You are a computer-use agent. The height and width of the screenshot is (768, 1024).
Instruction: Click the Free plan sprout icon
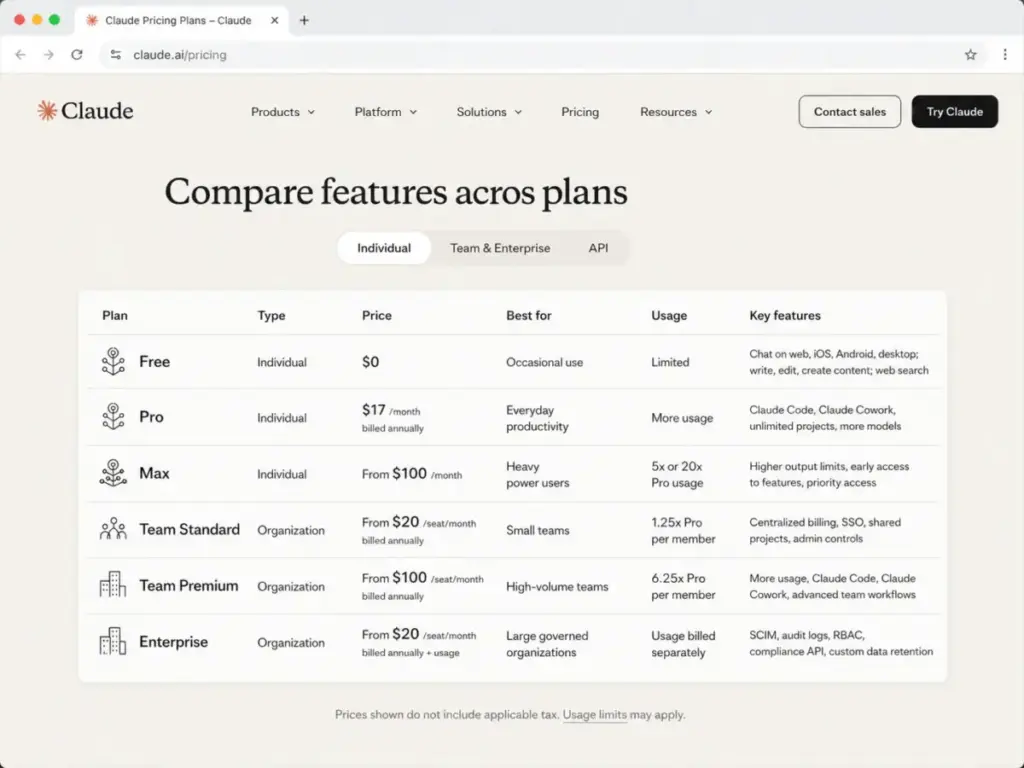coord(113,361)
